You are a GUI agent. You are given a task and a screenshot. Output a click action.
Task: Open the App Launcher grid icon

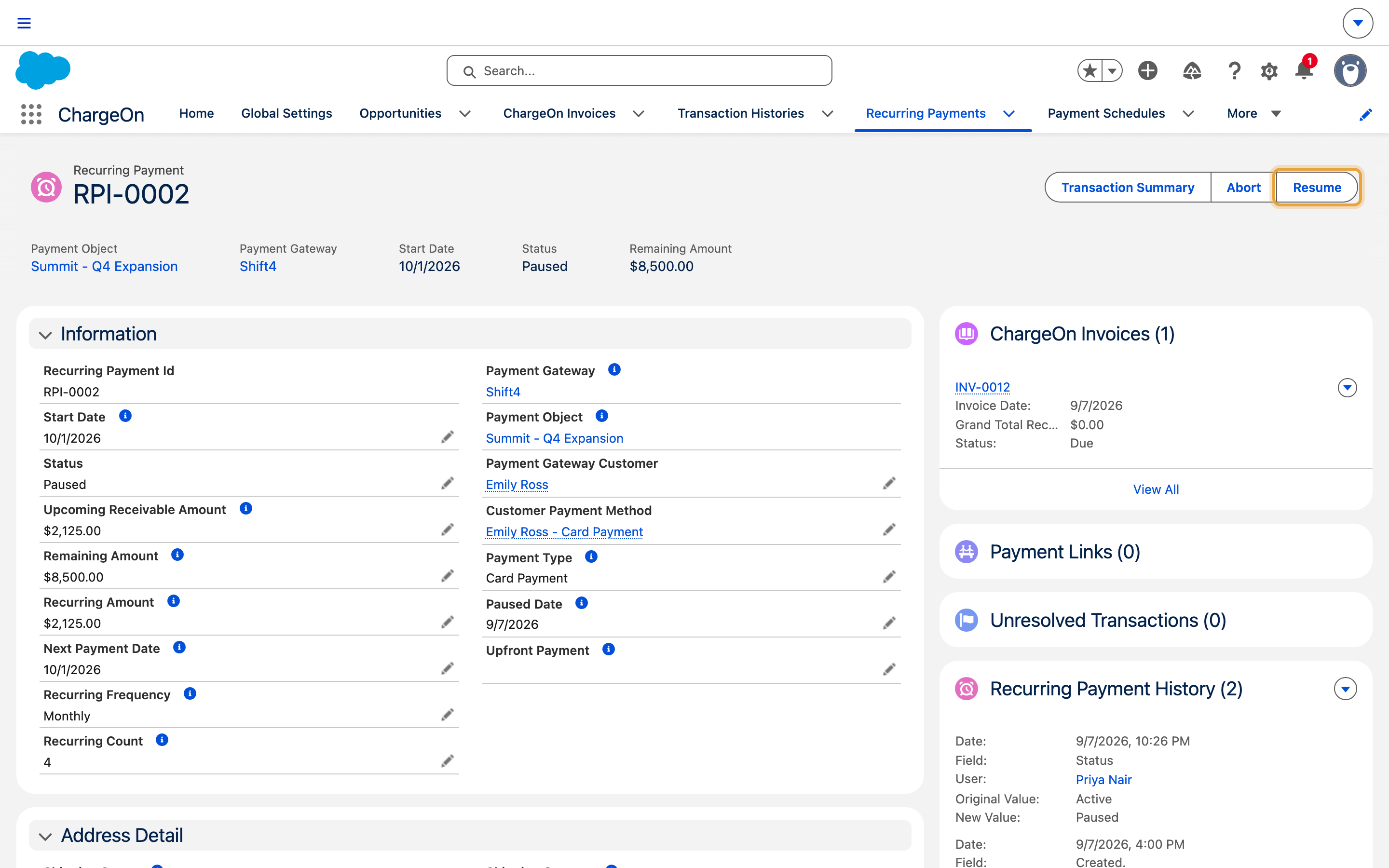[31, 114]
